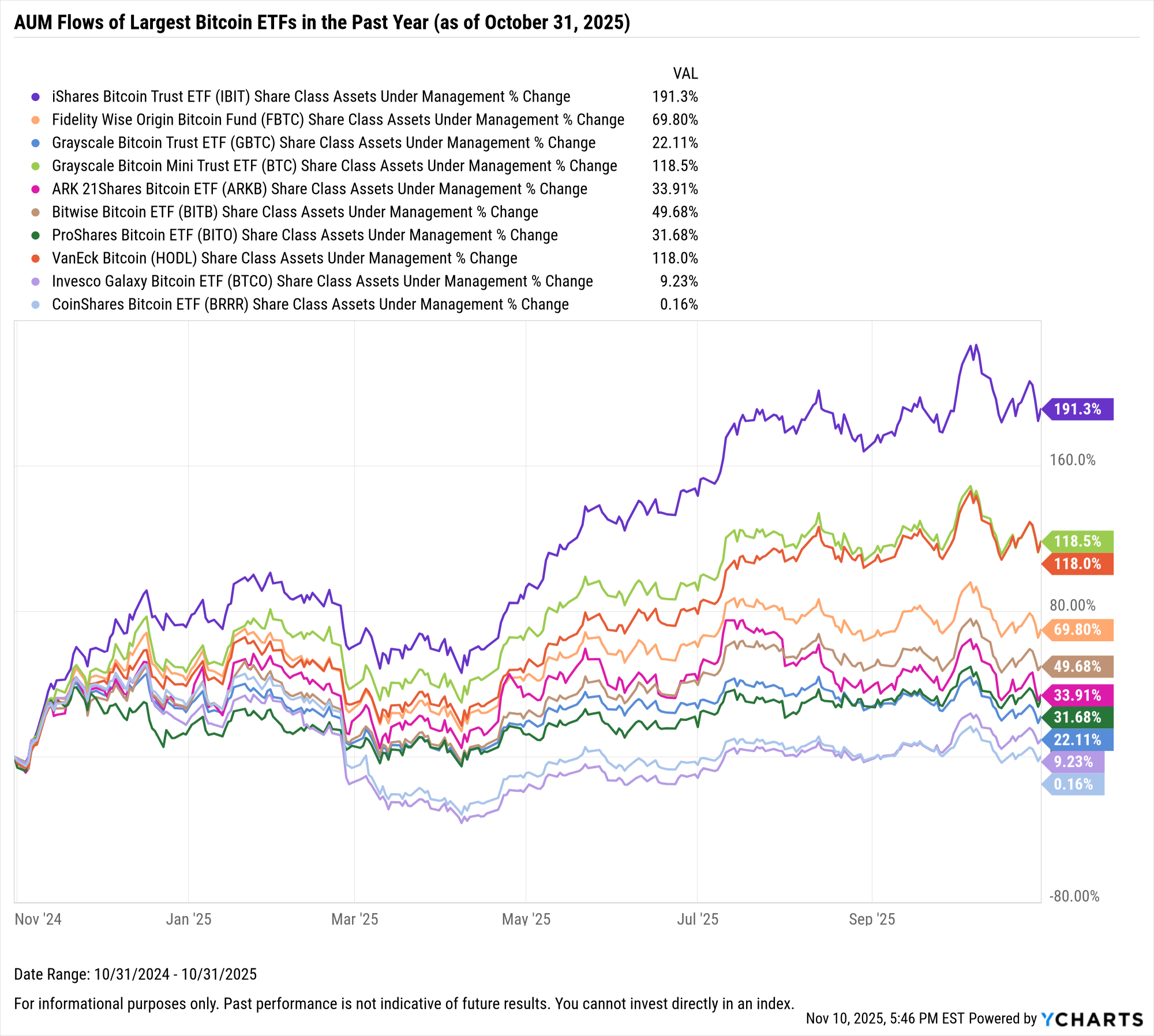Select the VanEck Bitcoin (HODL) legend label
1154x1036 pixels.
(x=284, y=259)
